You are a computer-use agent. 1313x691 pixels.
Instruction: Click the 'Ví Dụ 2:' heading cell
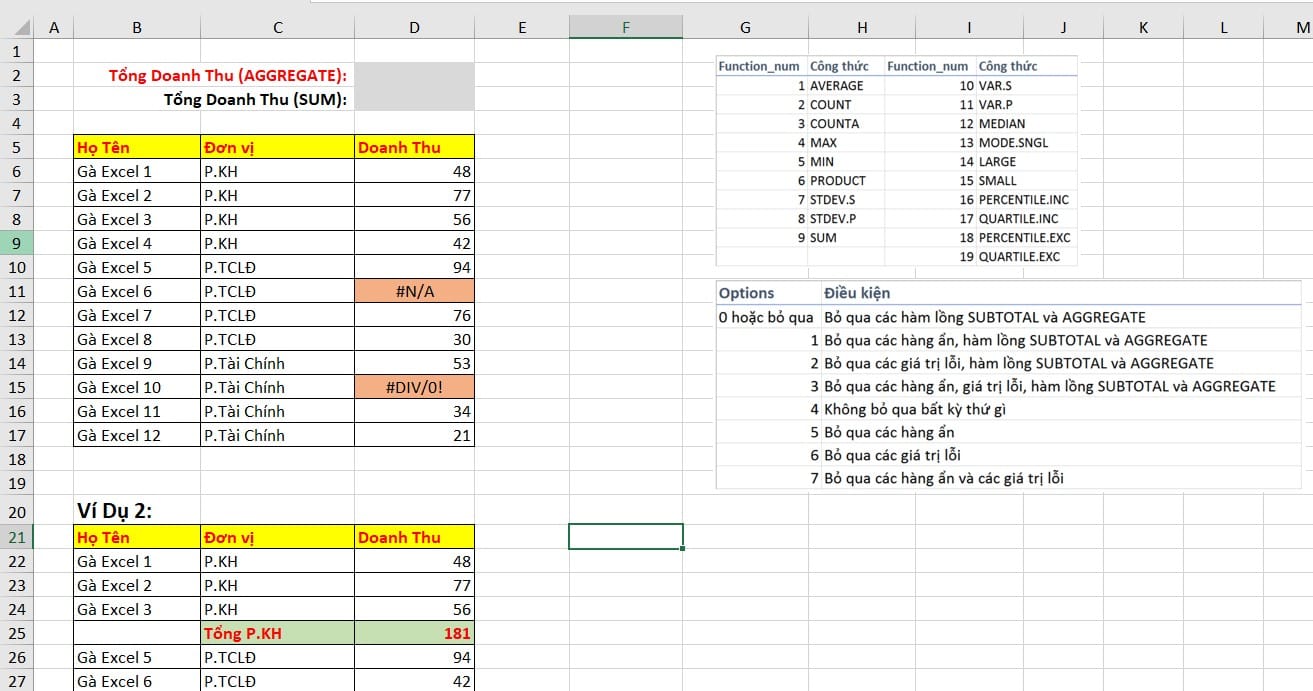point(137,512)
